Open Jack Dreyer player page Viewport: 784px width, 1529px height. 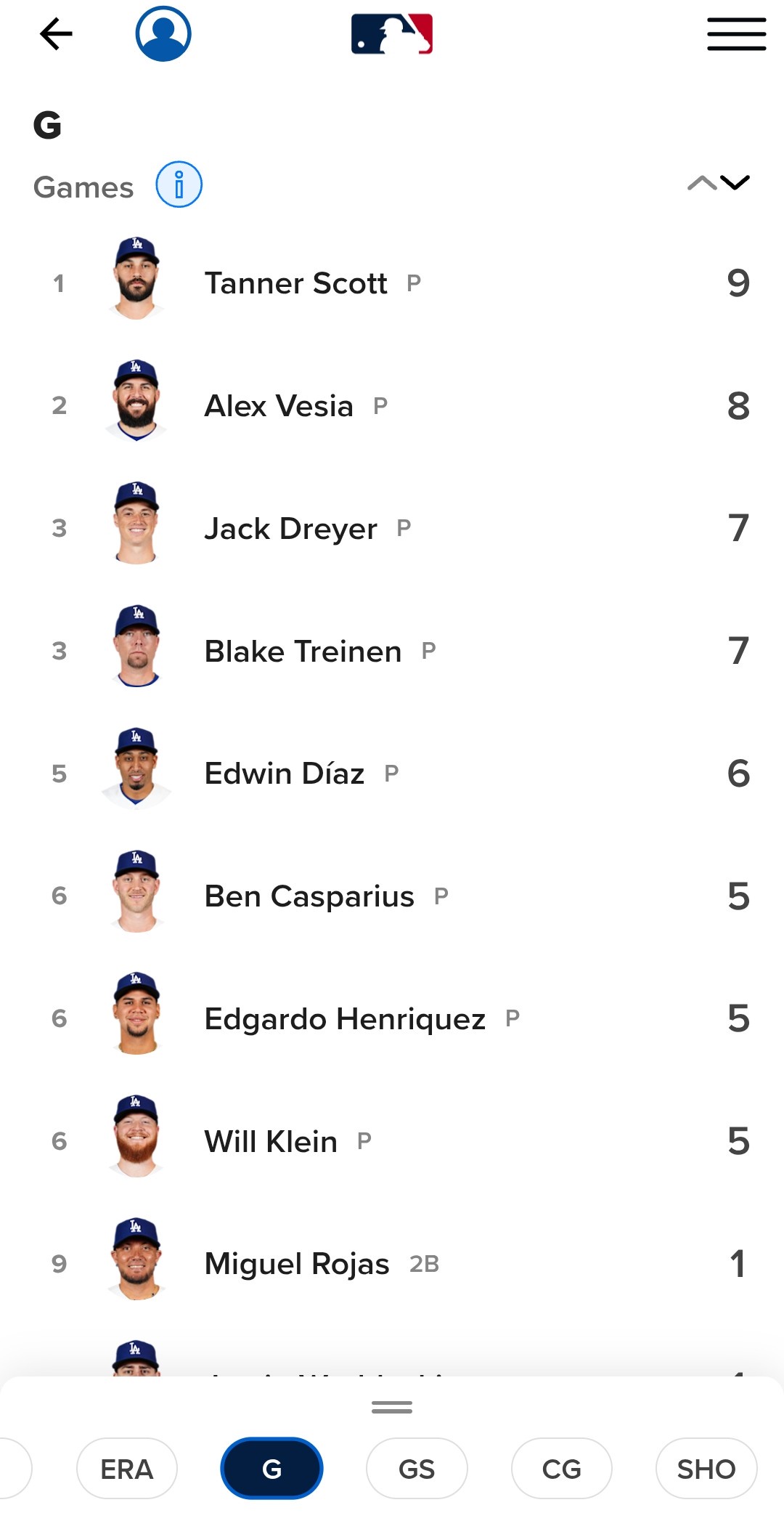(x=291, y=529)
